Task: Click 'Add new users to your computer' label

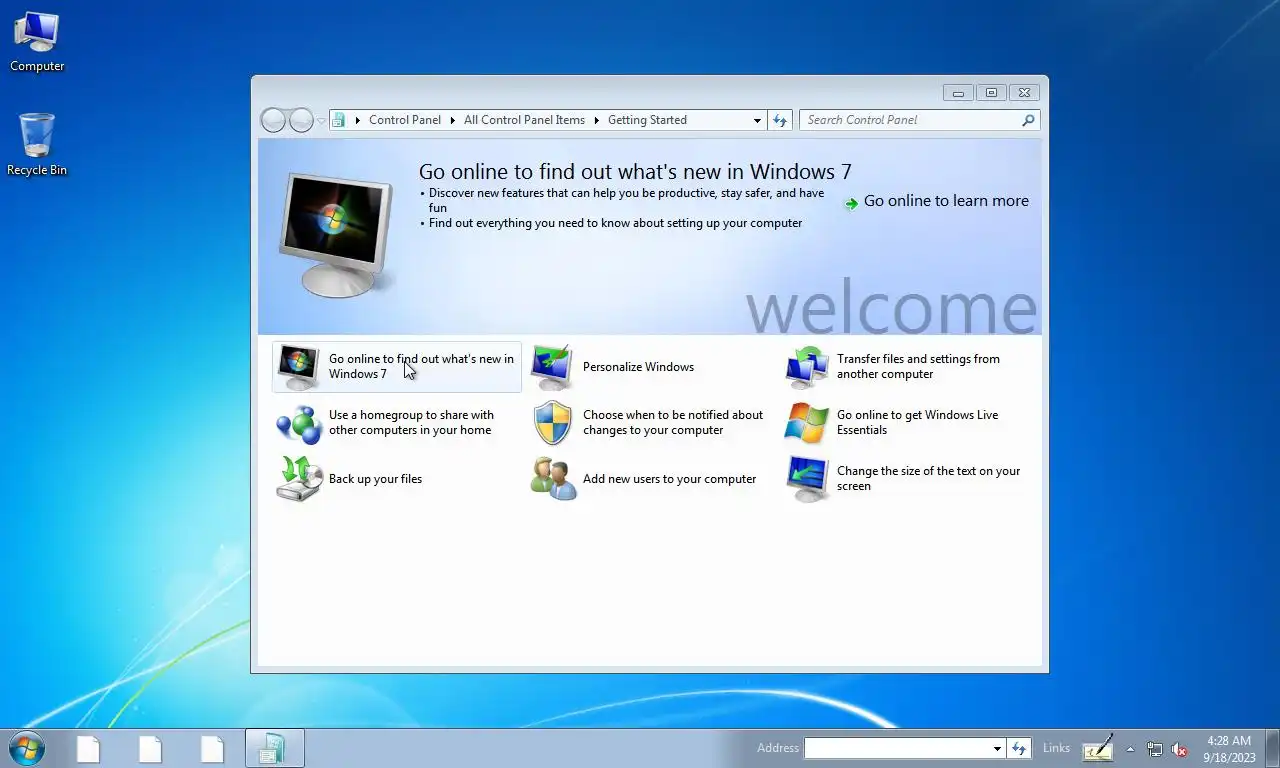Action: coord(669,479)
